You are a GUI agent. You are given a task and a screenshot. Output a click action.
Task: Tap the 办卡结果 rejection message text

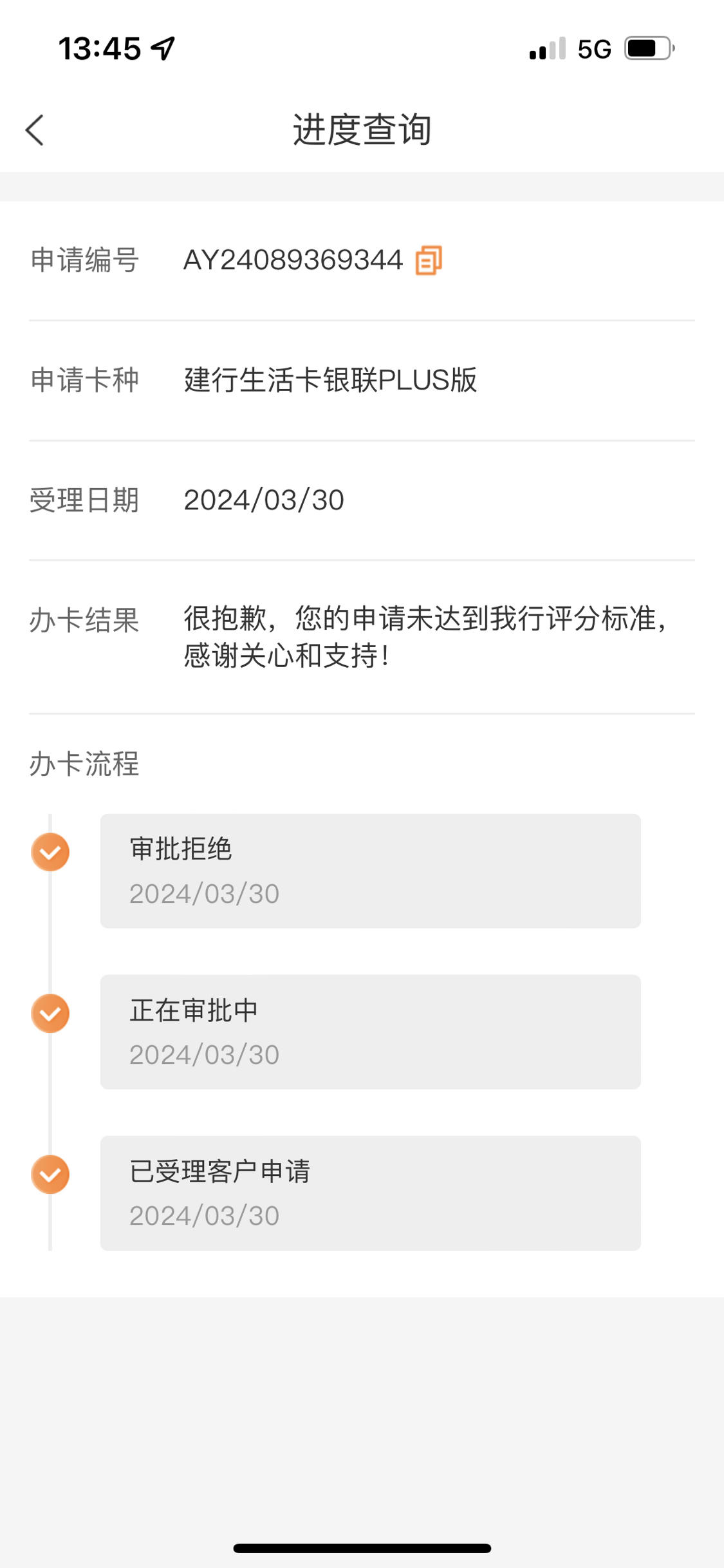(425, 637)
